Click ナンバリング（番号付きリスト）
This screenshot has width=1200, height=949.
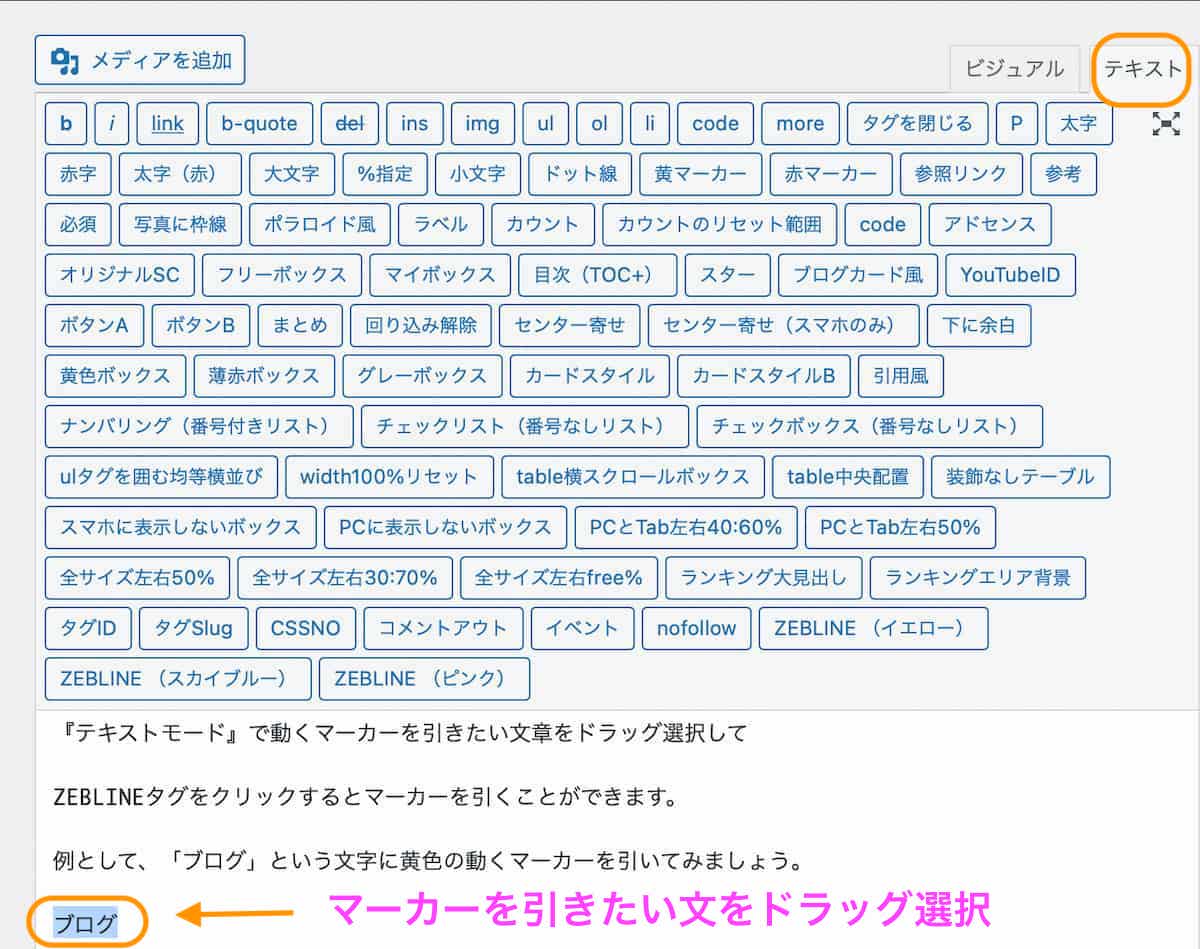click(x=199, y=426)
